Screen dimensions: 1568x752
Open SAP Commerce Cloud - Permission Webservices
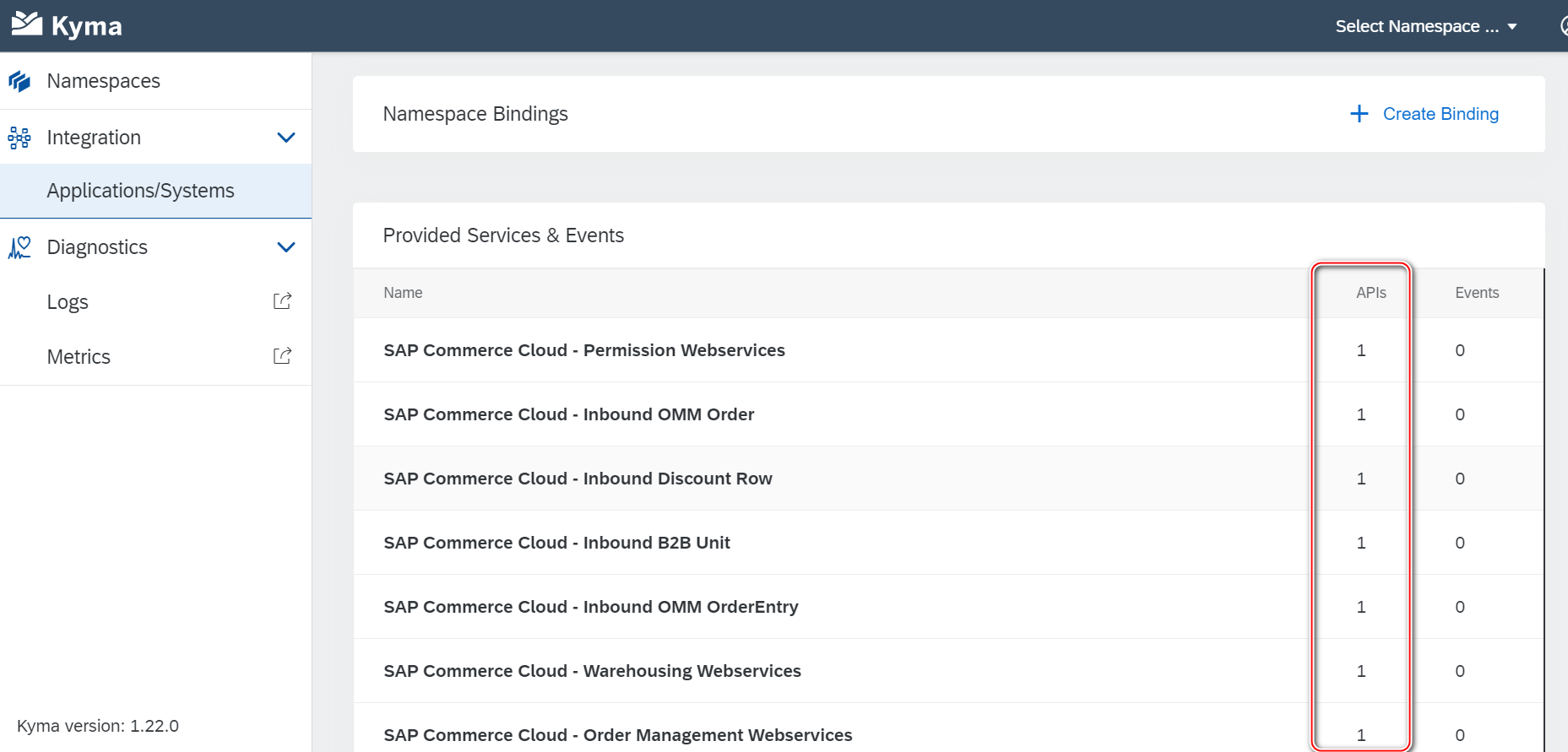584,350
